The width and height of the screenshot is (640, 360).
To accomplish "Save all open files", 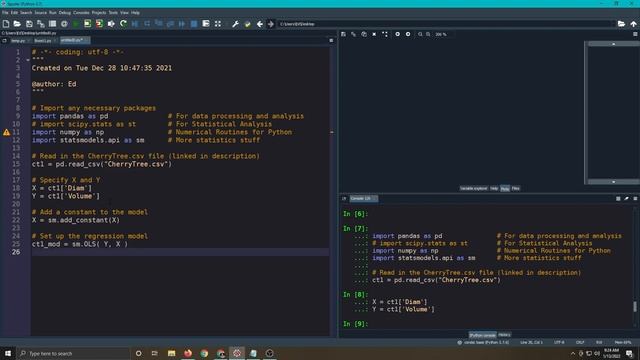I will click(40, 24).
